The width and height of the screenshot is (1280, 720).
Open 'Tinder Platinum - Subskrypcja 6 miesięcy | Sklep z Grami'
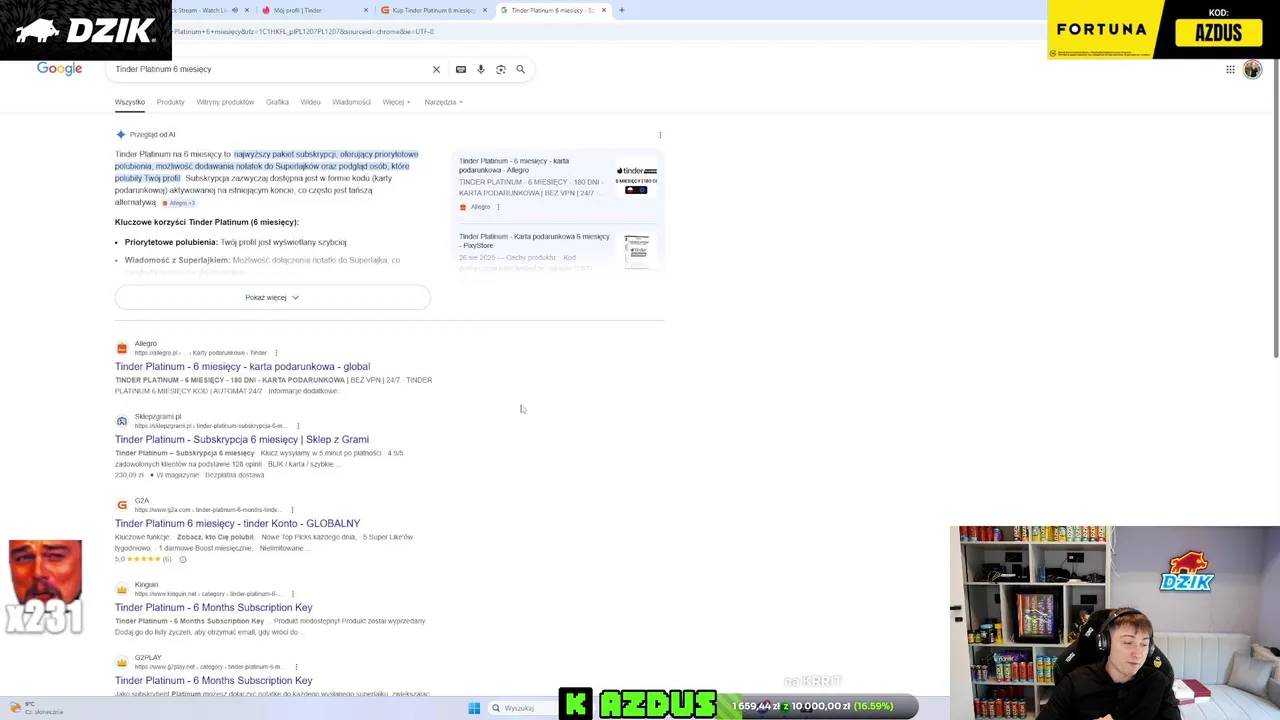(x=242, y=440)
